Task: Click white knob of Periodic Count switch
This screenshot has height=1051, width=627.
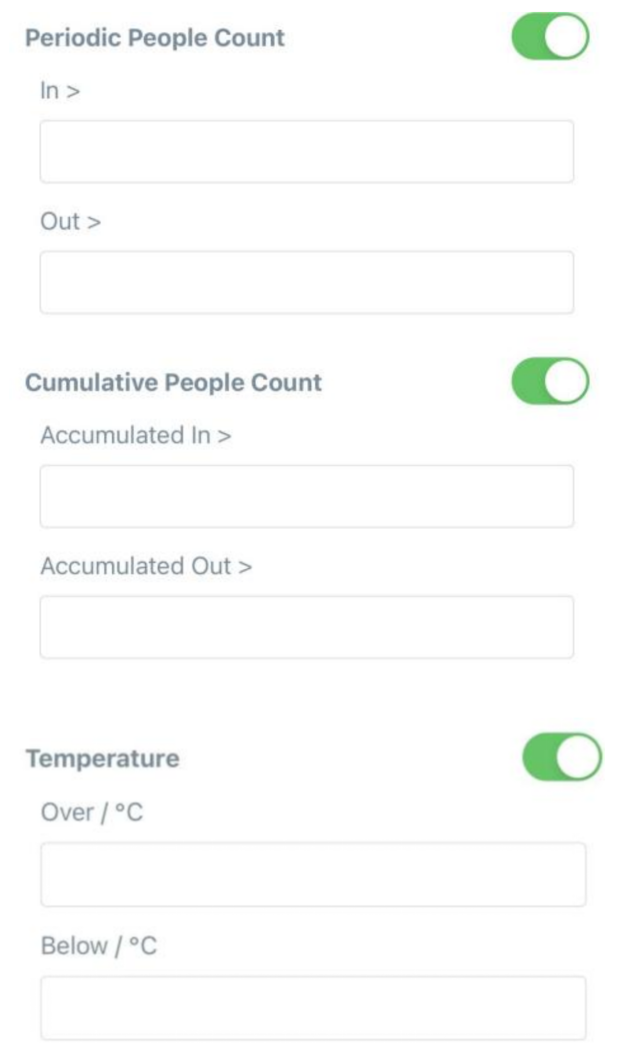Action: coord(568,37)
